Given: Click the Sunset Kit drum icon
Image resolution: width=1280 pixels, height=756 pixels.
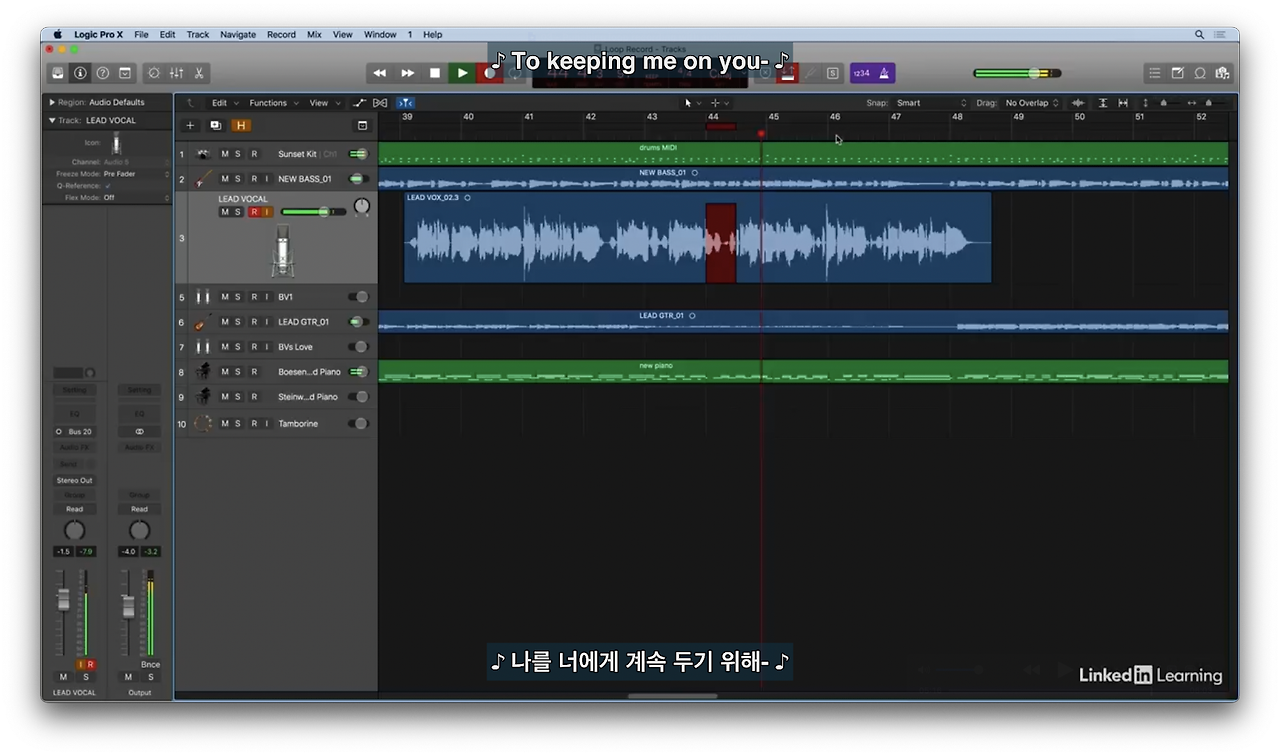Looking at the screenshot, I should (203, 154).
